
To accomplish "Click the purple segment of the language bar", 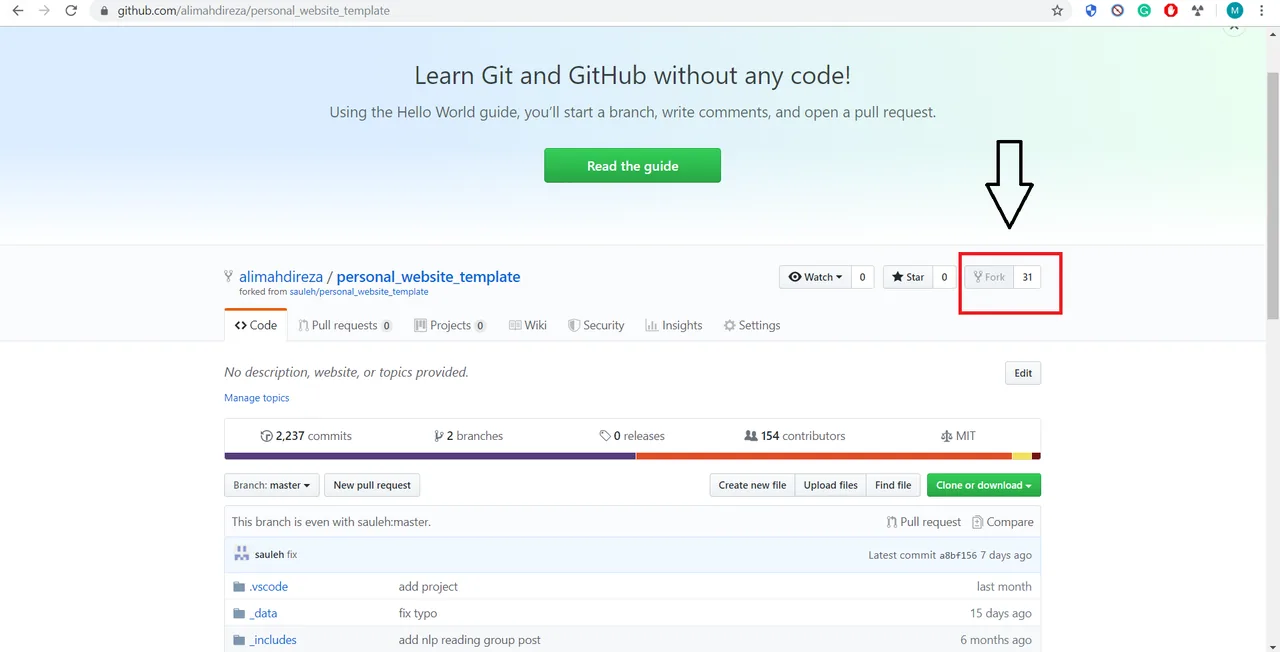I will [430, 456].
